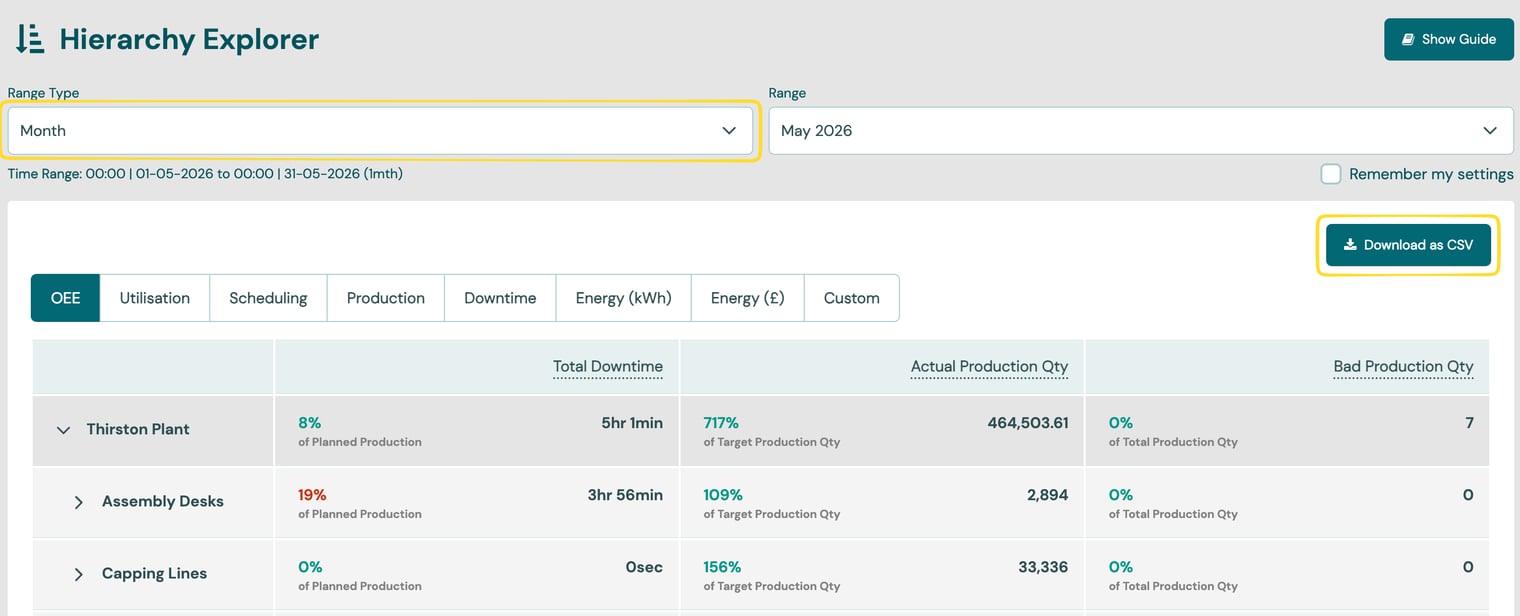This screenshot has height=616, width=1520.
Task: Click the 5hr 1min downtime value
Action: pos(632,423)
